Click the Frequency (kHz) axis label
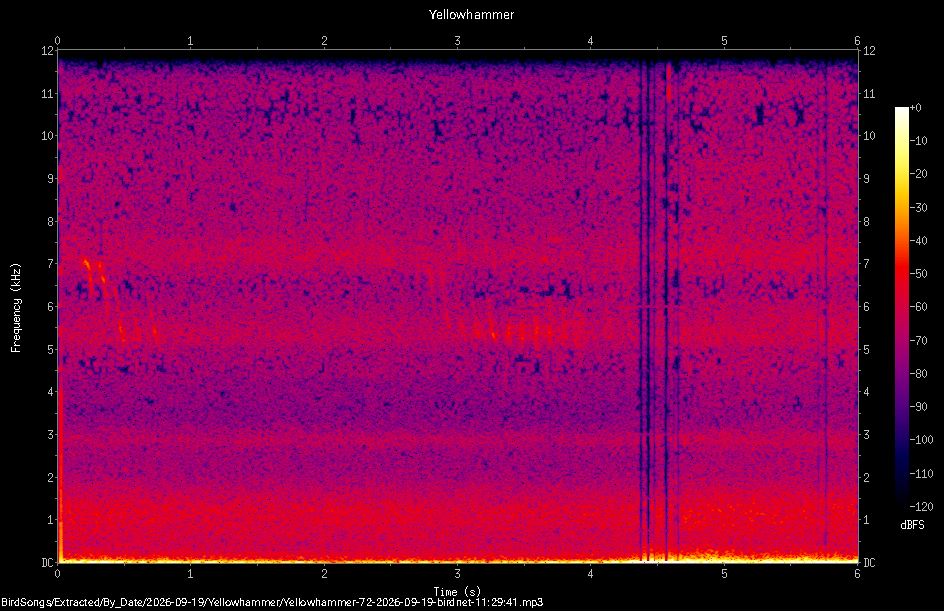 point(16,308)
